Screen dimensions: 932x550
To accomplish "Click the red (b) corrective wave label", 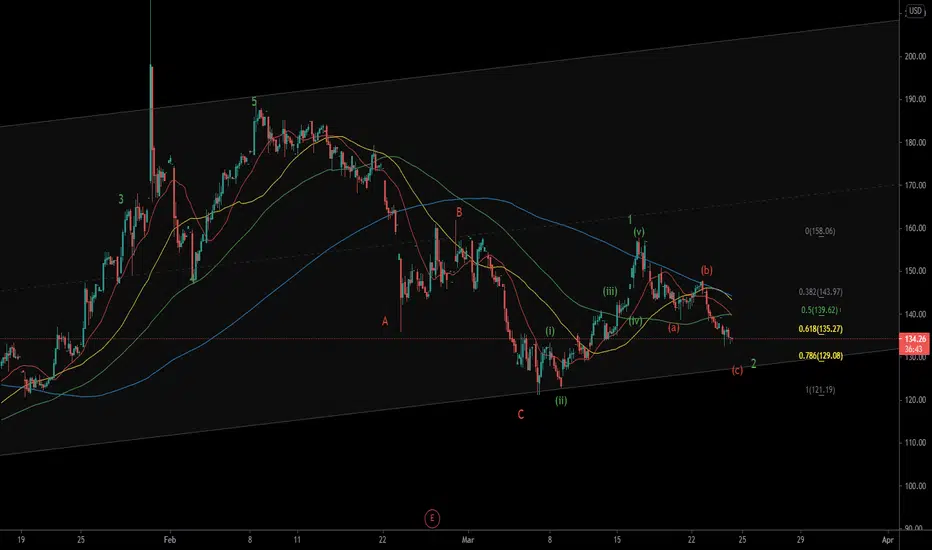I will (707, 270).
